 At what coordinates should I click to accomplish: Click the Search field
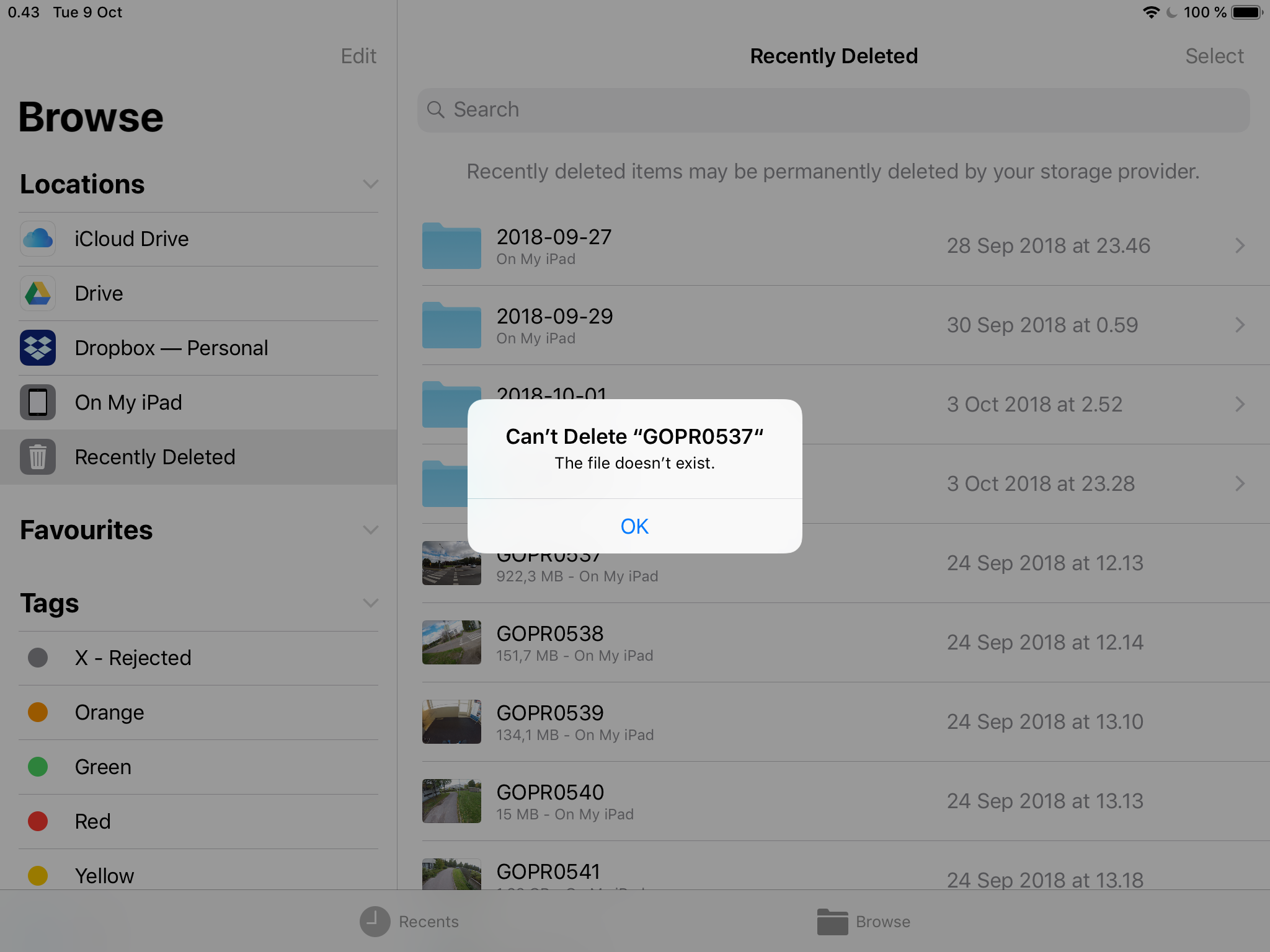coord(833,110)
